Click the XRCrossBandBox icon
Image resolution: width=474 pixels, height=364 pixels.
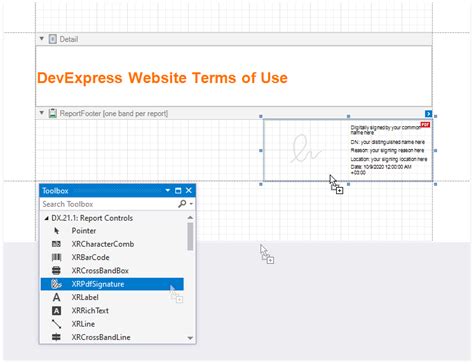(x=56, y=270)
